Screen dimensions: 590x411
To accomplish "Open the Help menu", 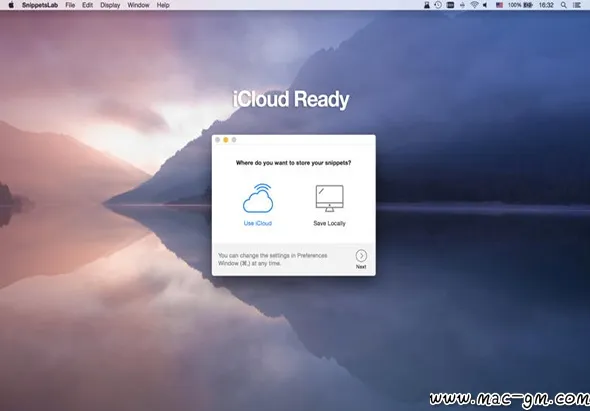I will [163, 5].
